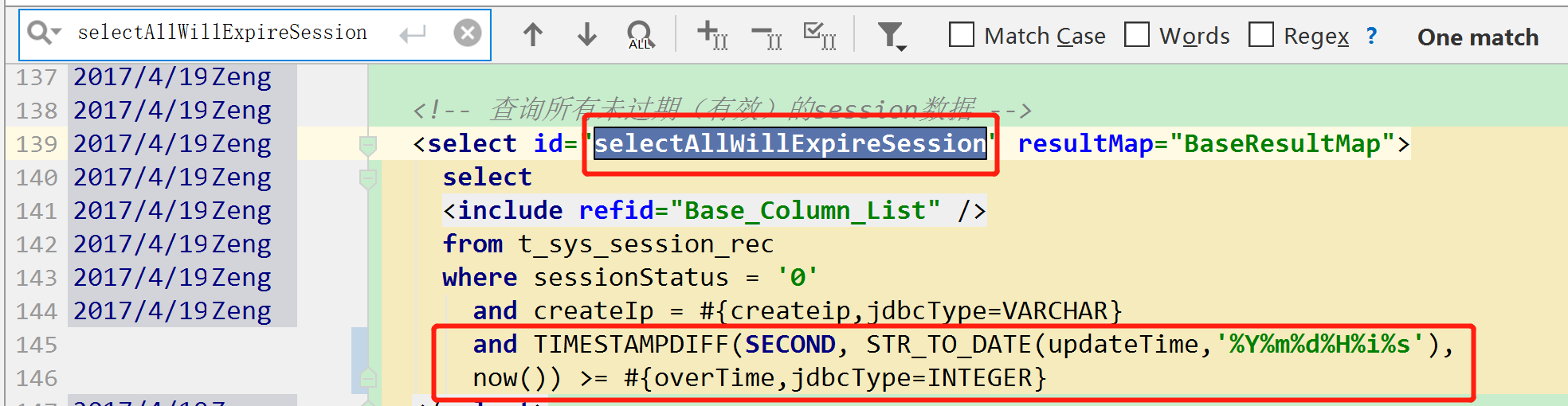The height and width of the screenshot is (406, 1568).
Task: Click resultMap value BaseResultMap
Action: (1281, 144)
